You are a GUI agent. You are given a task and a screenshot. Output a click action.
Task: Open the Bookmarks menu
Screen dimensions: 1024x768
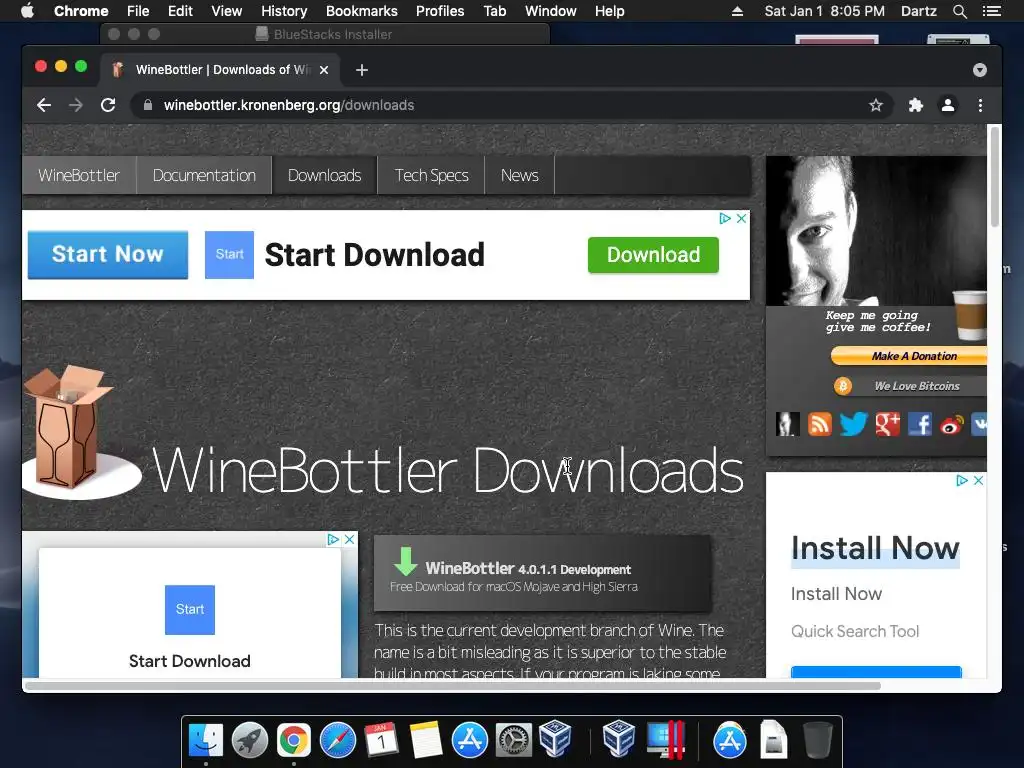(x=362, y=11)
